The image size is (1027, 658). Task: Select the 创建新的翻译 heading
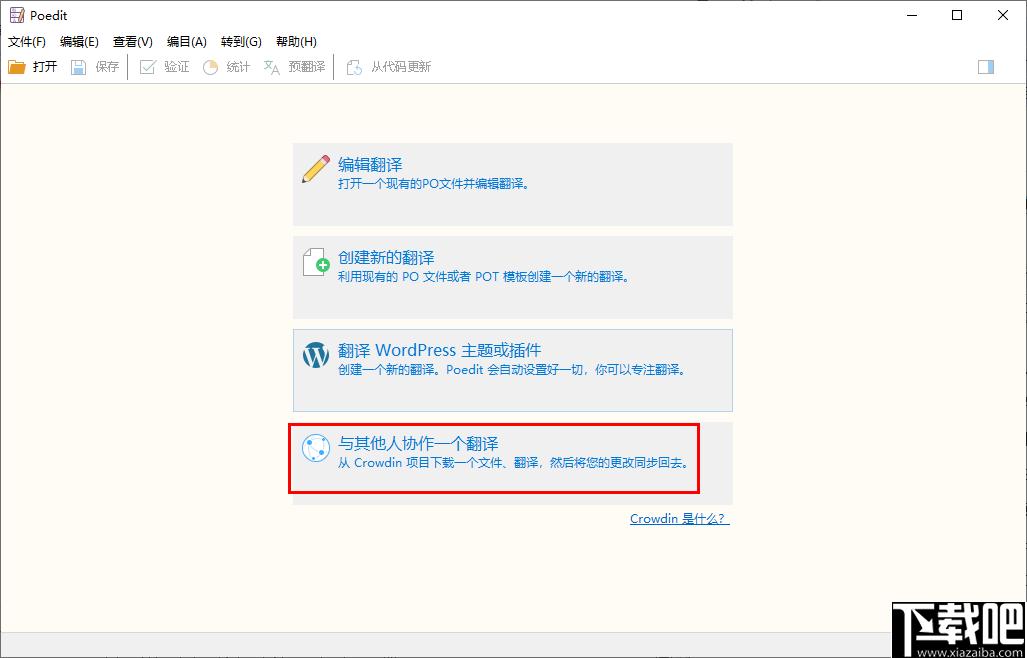coord(386,257)
